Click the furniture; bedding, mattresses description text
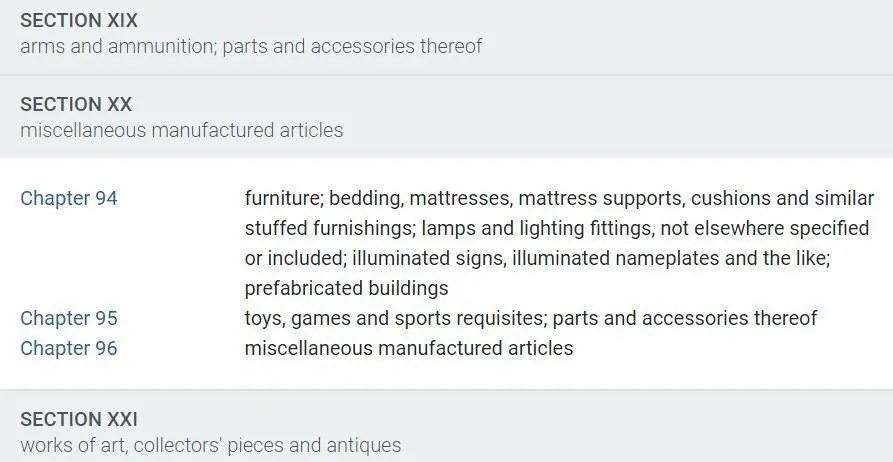 click(x=559, y=243)
